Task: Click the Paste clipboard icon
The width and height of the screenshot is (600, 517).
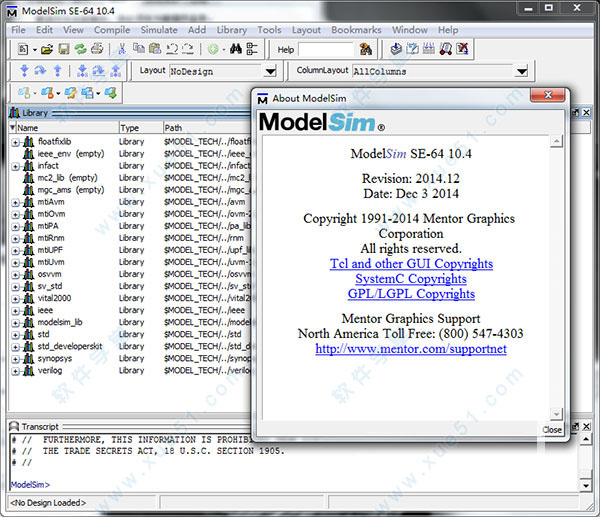Action: coord(155,49)
